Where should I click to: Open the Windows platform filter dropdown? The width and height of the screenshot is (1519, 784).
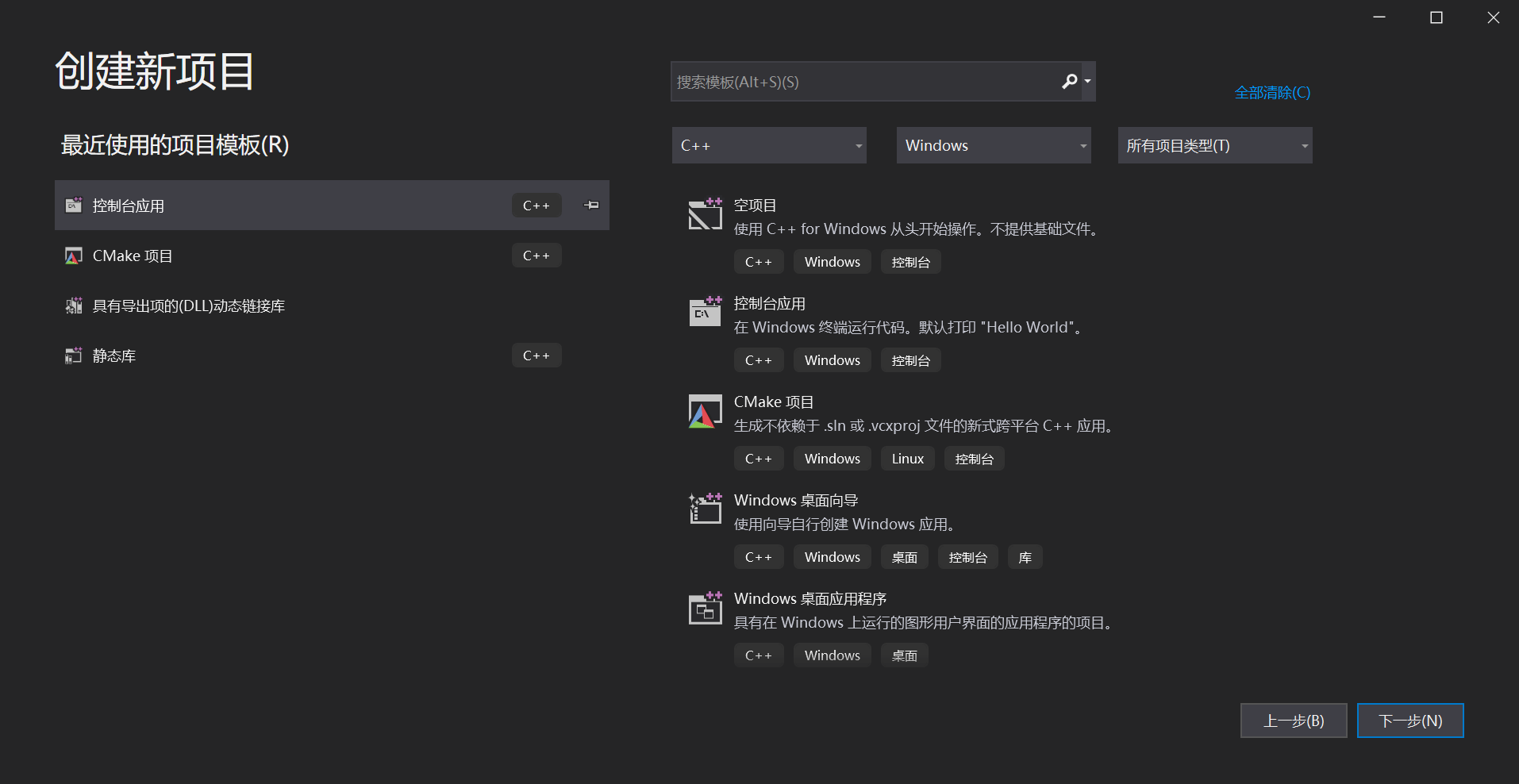click(993, 145)
